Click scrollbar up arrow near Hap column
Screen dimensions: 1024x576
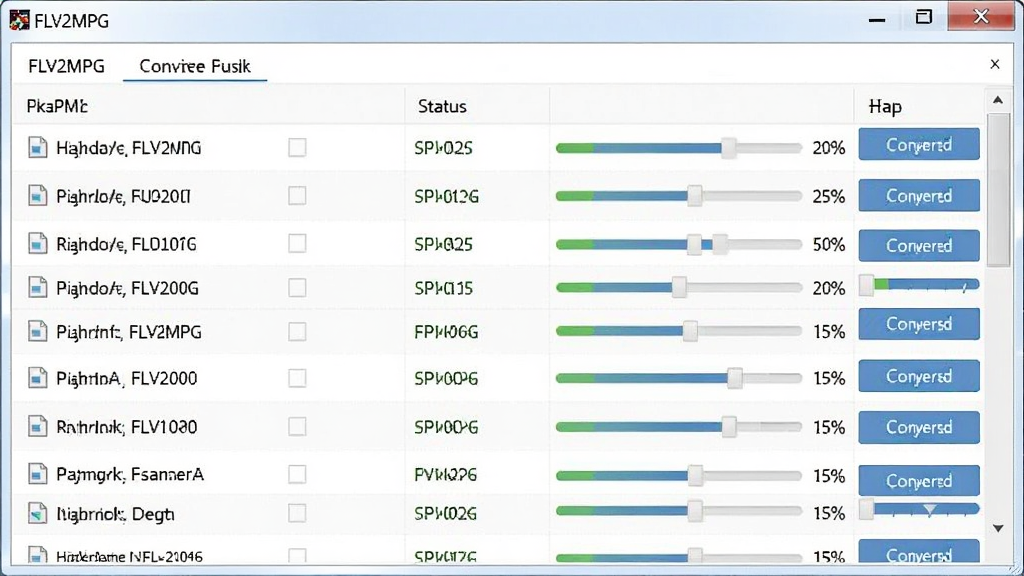point(998,100)
